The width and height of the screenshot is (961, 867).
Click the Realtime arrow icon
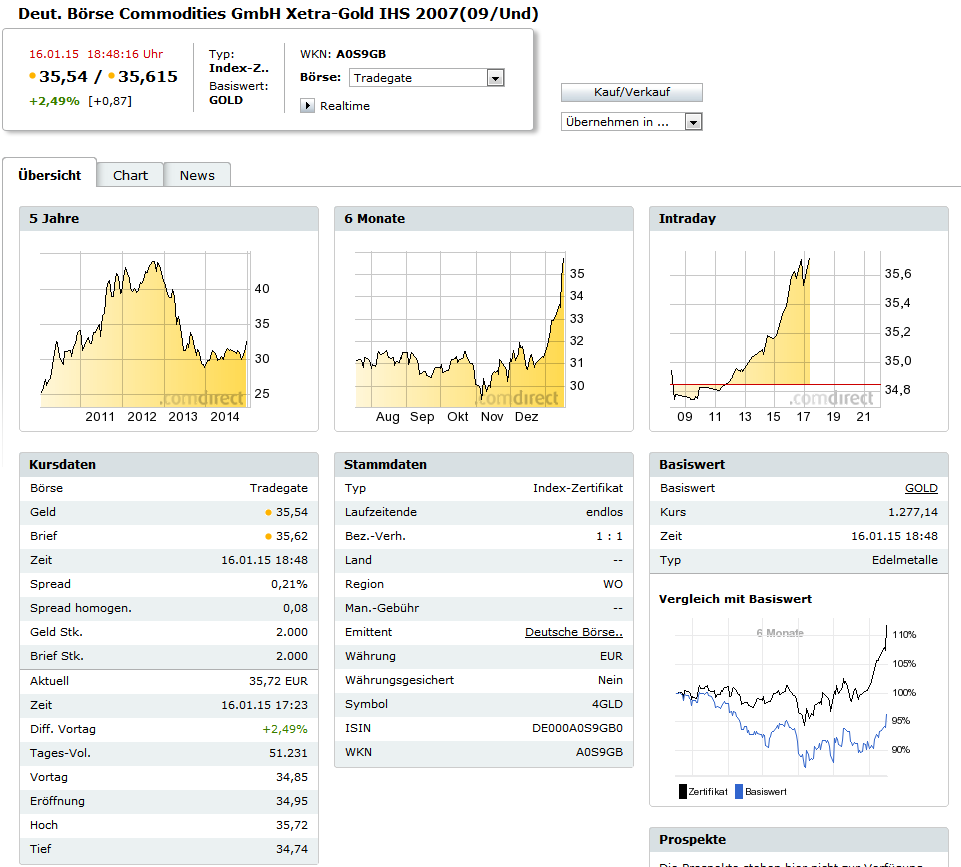(307, 106)
